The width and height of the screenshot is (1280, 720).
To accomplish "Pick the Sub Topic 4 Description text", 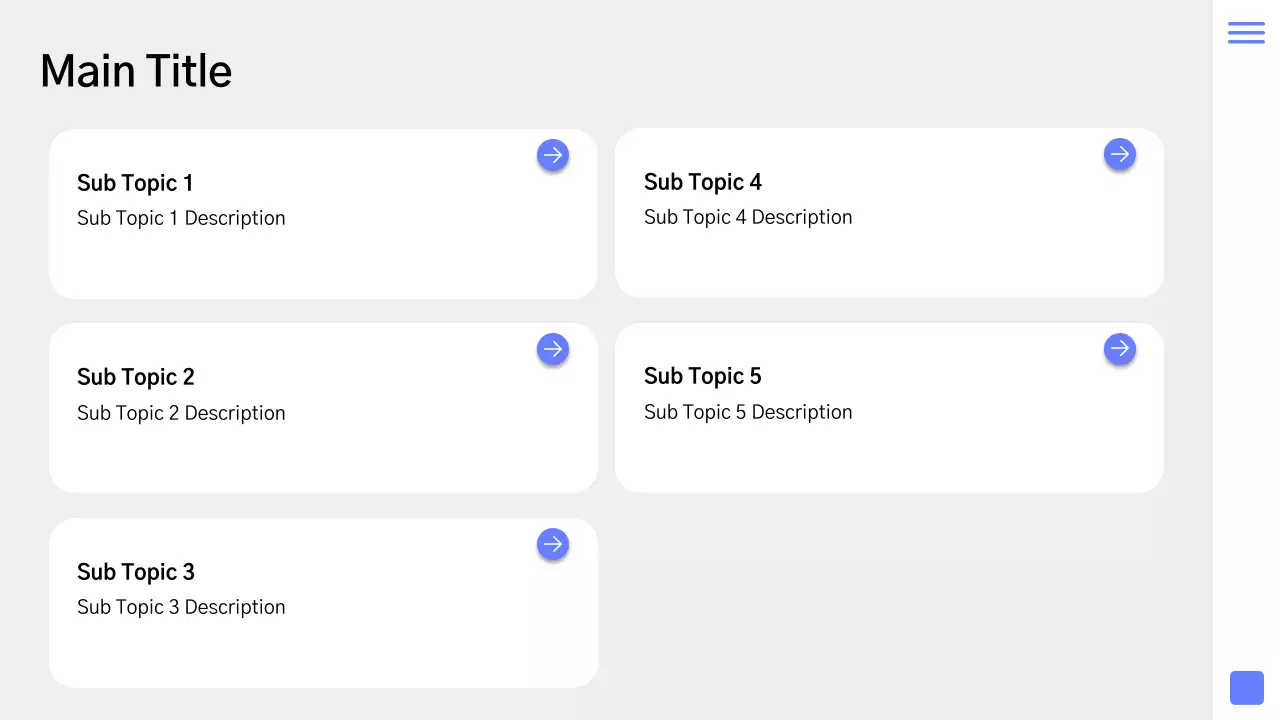I will point(748,217).
